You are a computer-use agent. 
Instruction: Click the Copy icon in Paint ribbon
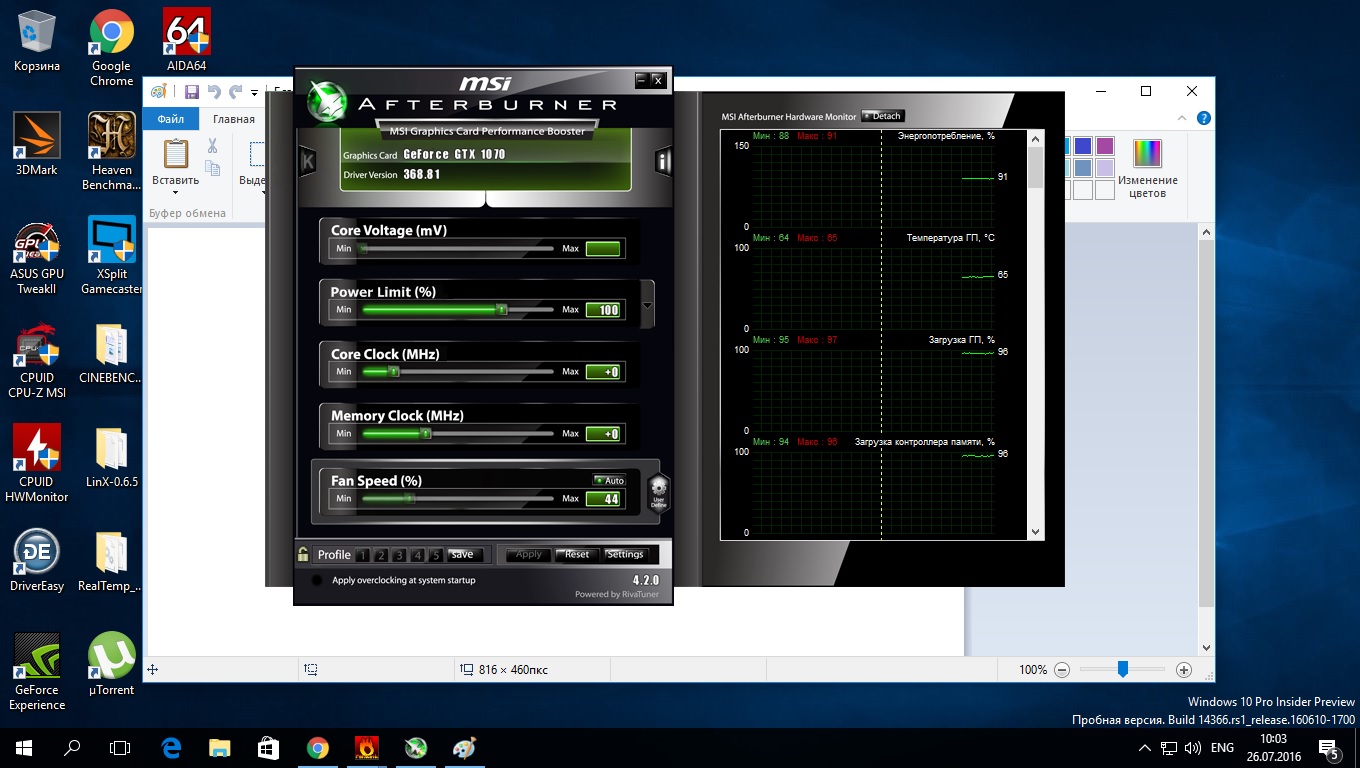tap(212, 170)
